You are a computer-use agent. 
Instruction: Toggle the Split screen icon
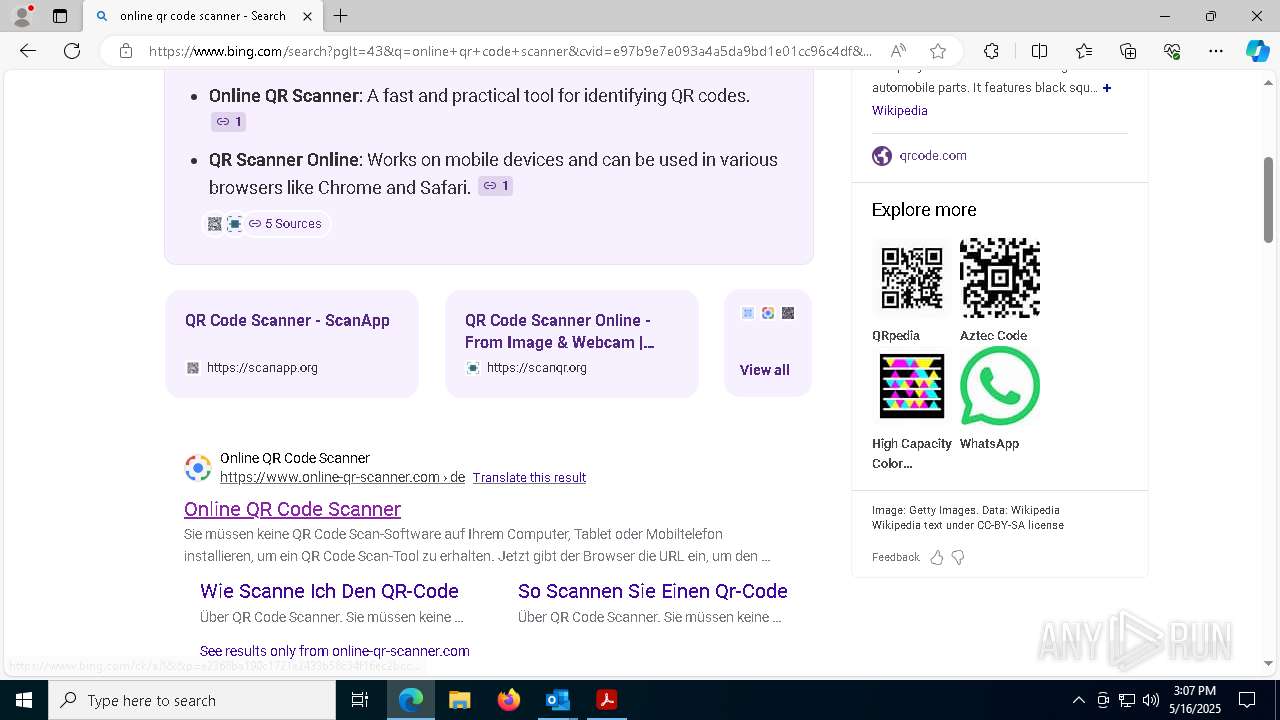pyautogui.click(x=1039, y=51)
